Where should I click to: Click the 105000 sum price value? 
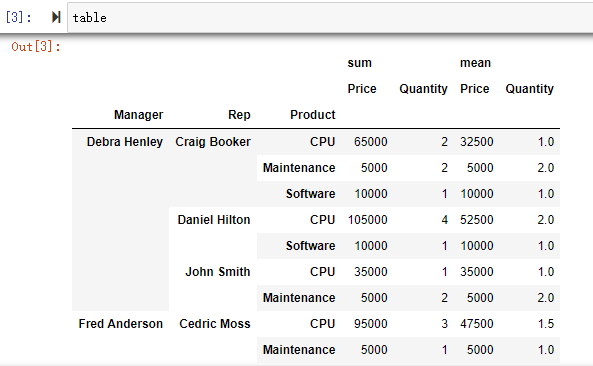[368, 220]
